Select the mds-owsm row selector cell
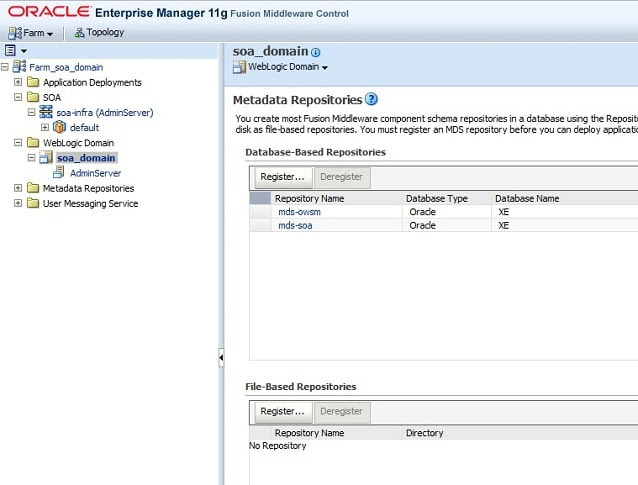The height and width of the screenshot is (485, 638). coord(260,212)
